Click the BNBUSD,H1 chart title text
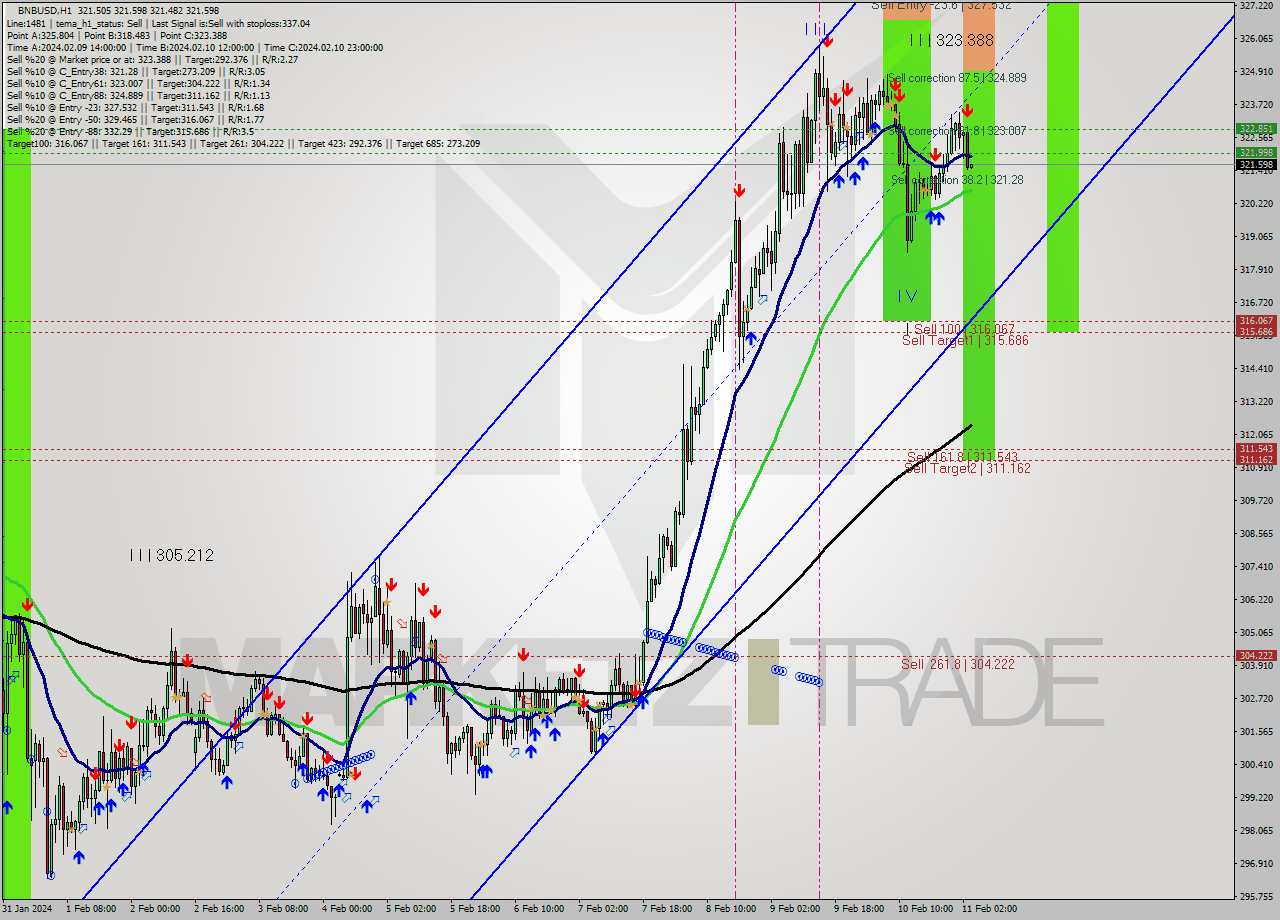This screenshot has height=920, width=1280. (43, 10)
